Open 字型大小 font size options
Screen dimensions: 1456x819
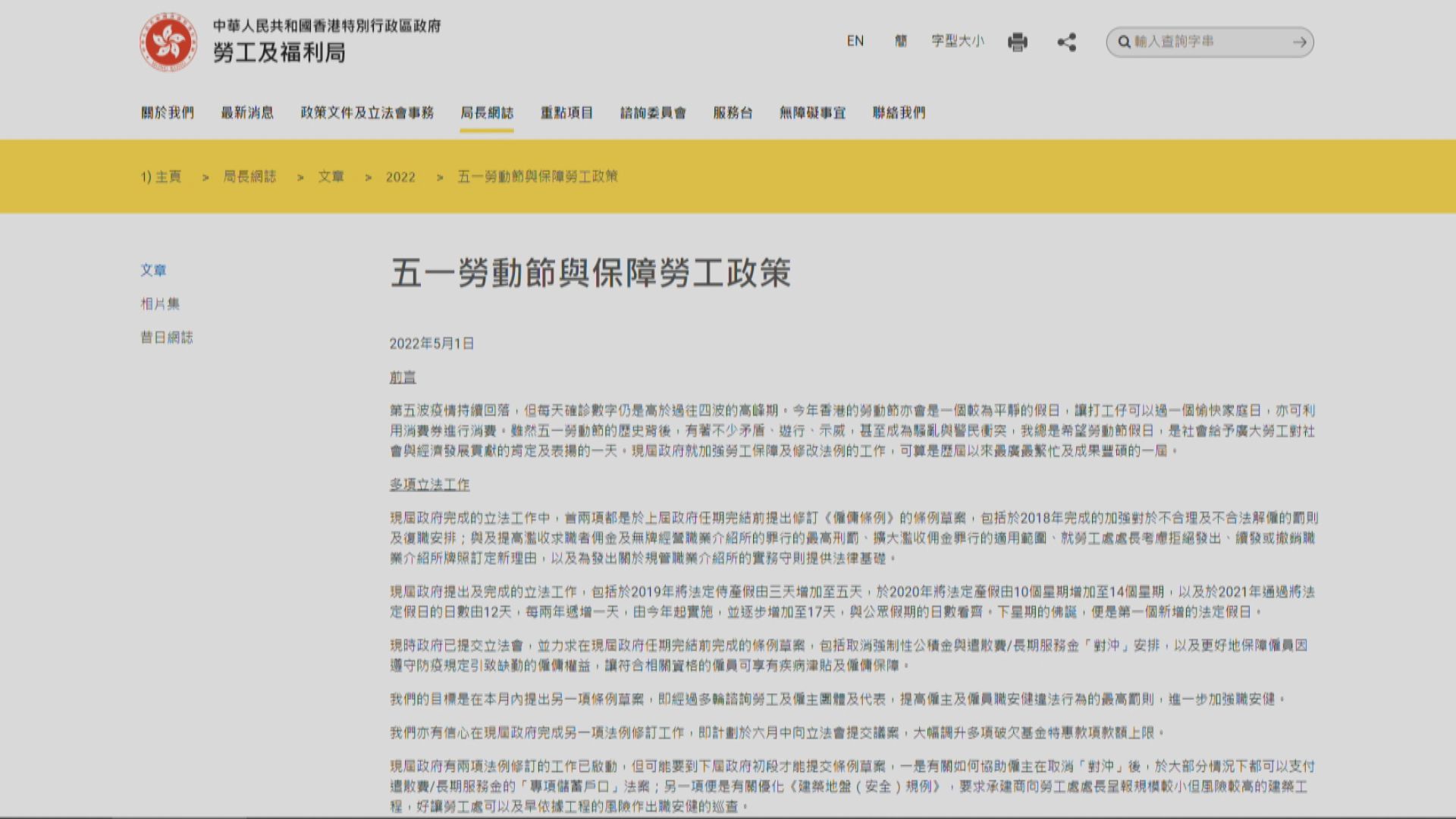click(957, 42)
